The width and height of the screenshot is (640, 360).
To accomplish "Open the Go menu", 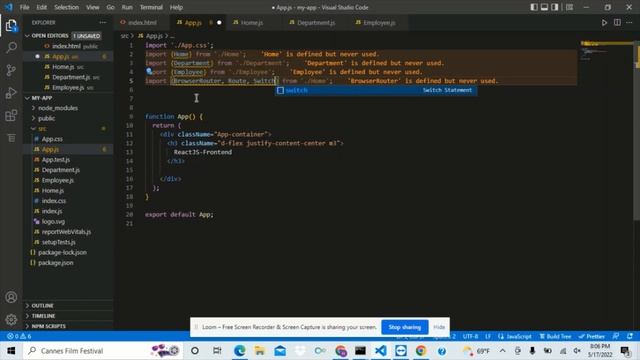I will (x=111, y=7).
